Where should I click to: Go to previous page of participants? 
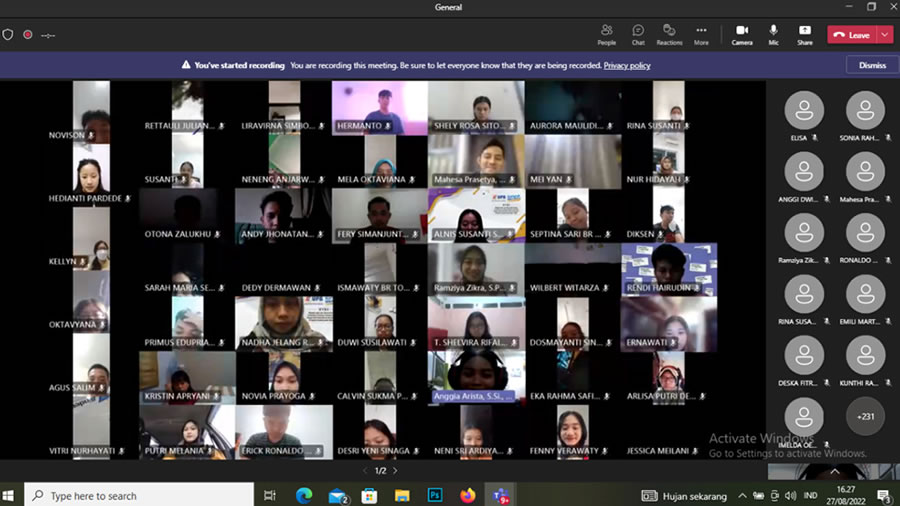[x=365, y=470]
